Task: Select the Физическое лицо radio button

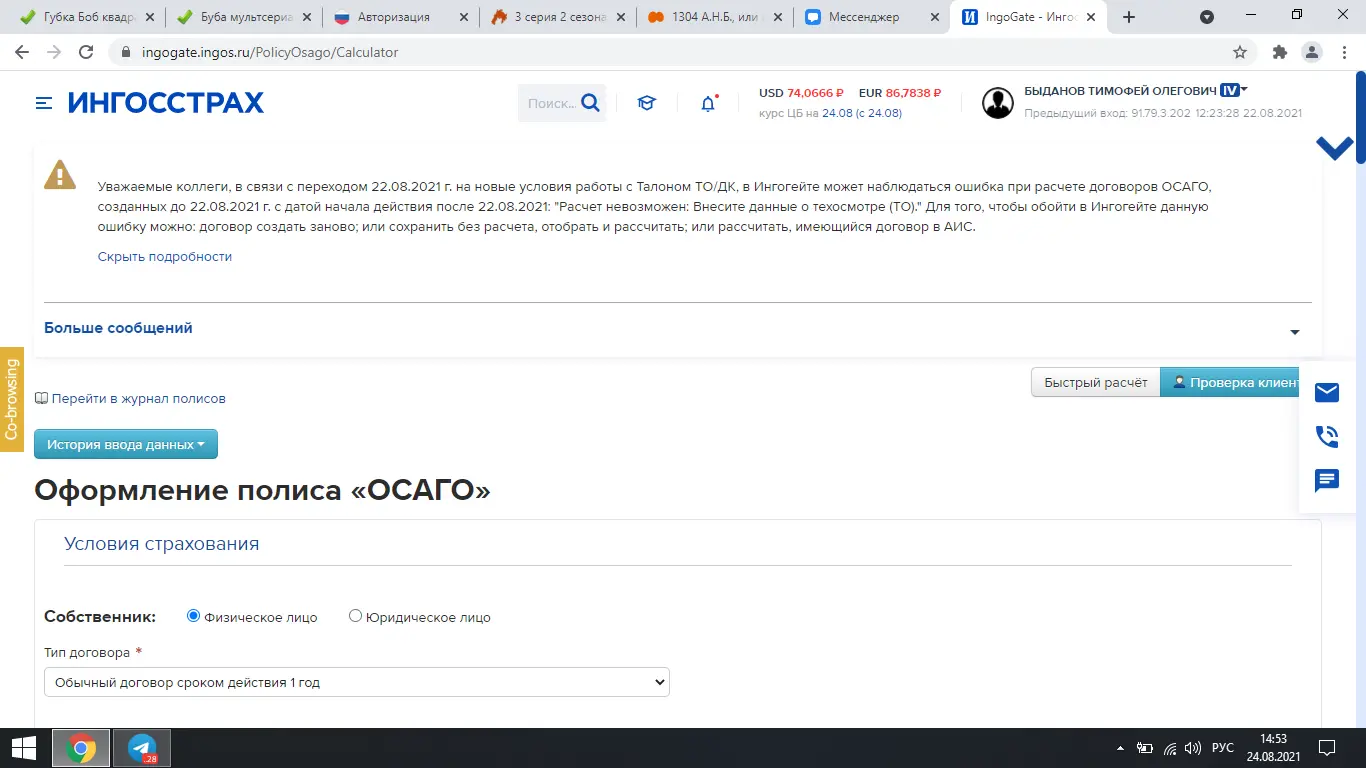Action: [x=194, y=616]
